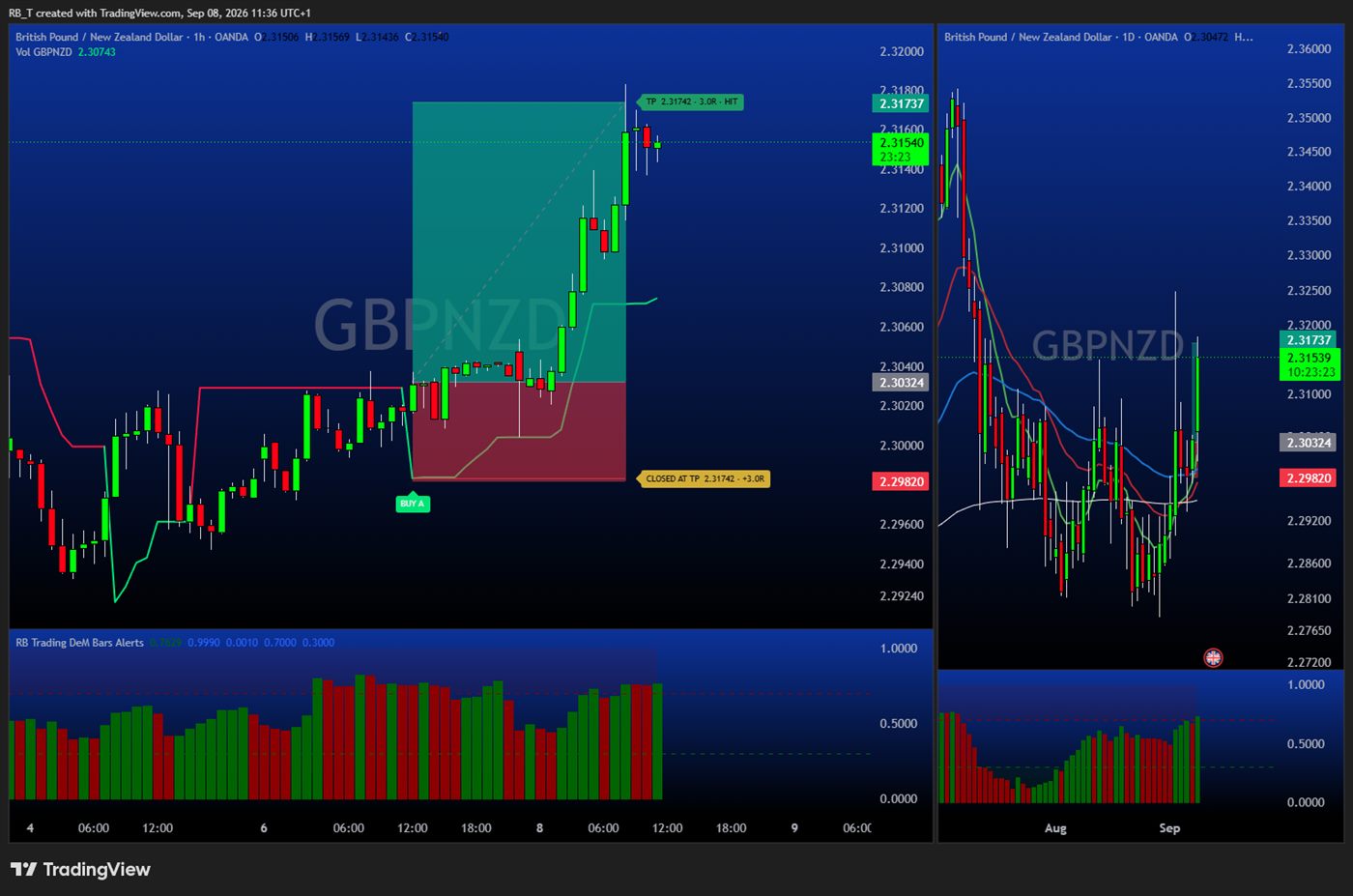
Task: Click the 2.30743 volume value in legend
Action: pyautogui.click(x=97, y=52)
